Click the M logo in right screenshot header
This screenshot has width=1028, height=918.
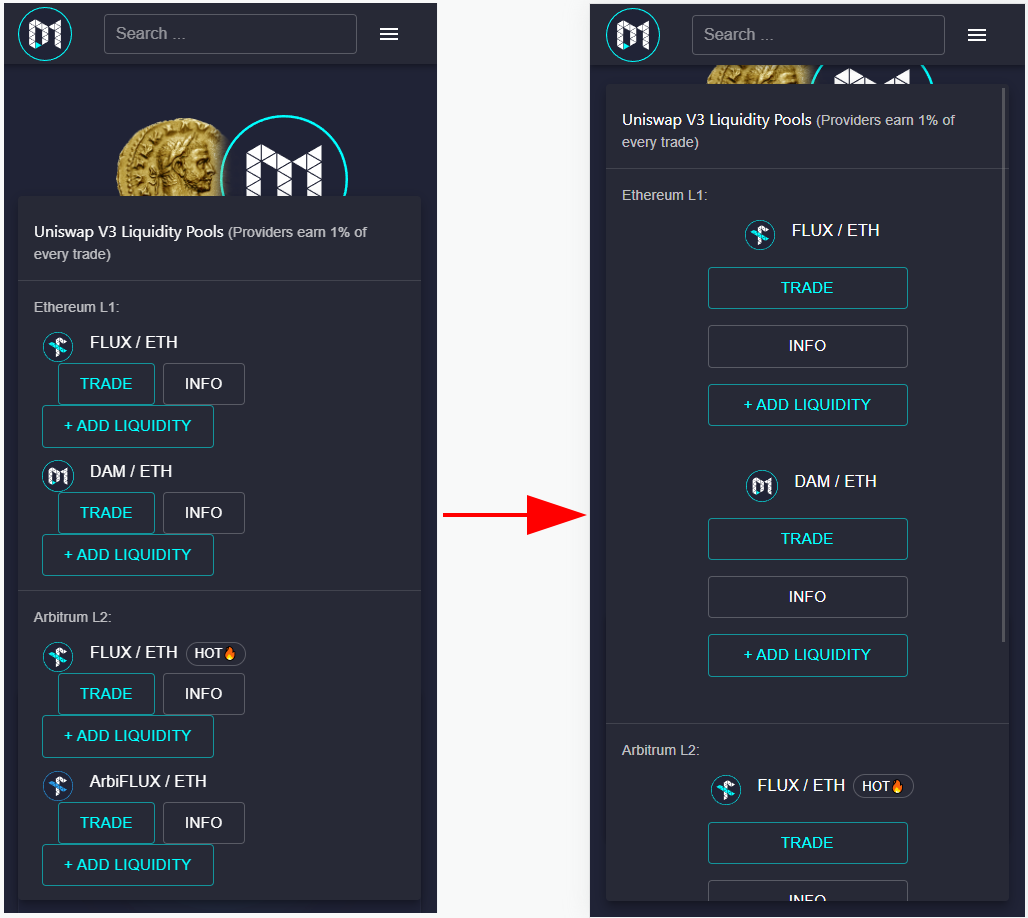coord(633,35)
